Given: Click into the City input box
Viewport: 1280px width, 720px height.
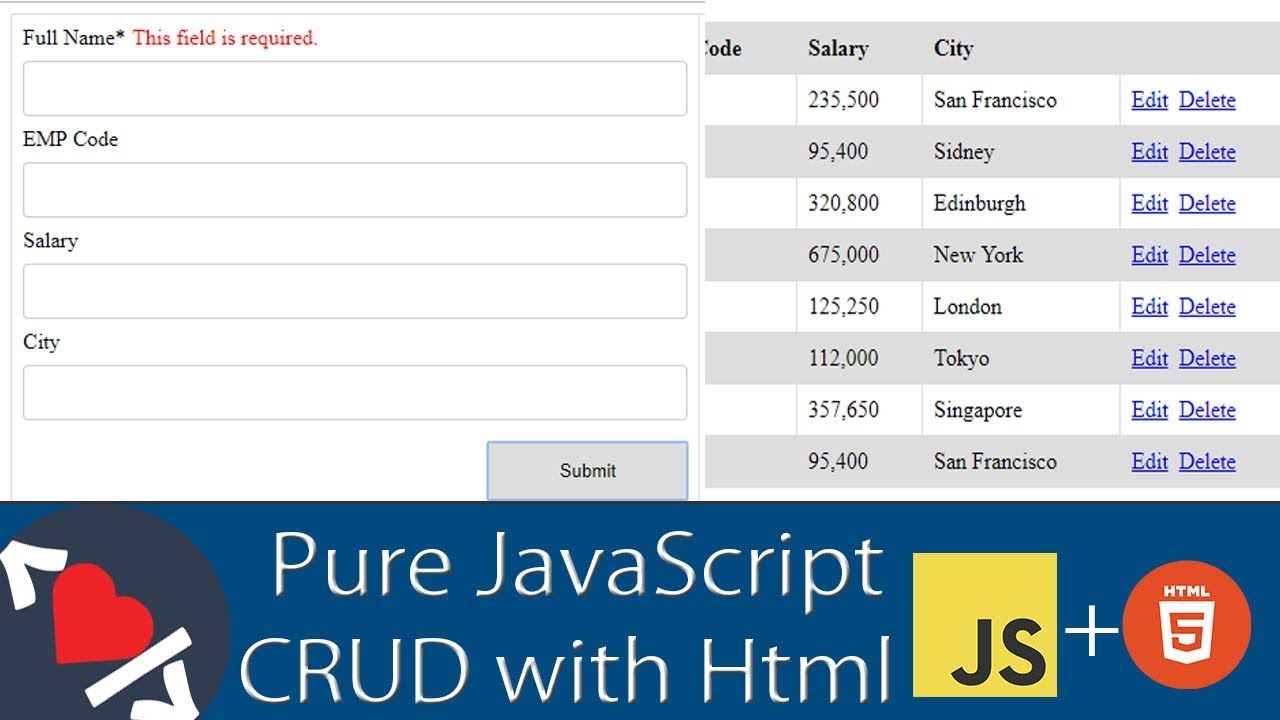Looking at the screenshot, I should click(355, 392).
